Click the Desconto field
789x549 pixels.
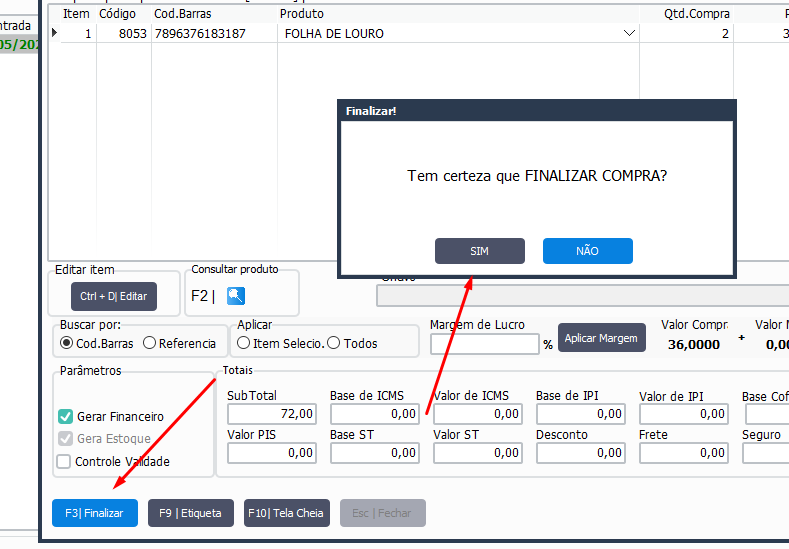point(581,453)
